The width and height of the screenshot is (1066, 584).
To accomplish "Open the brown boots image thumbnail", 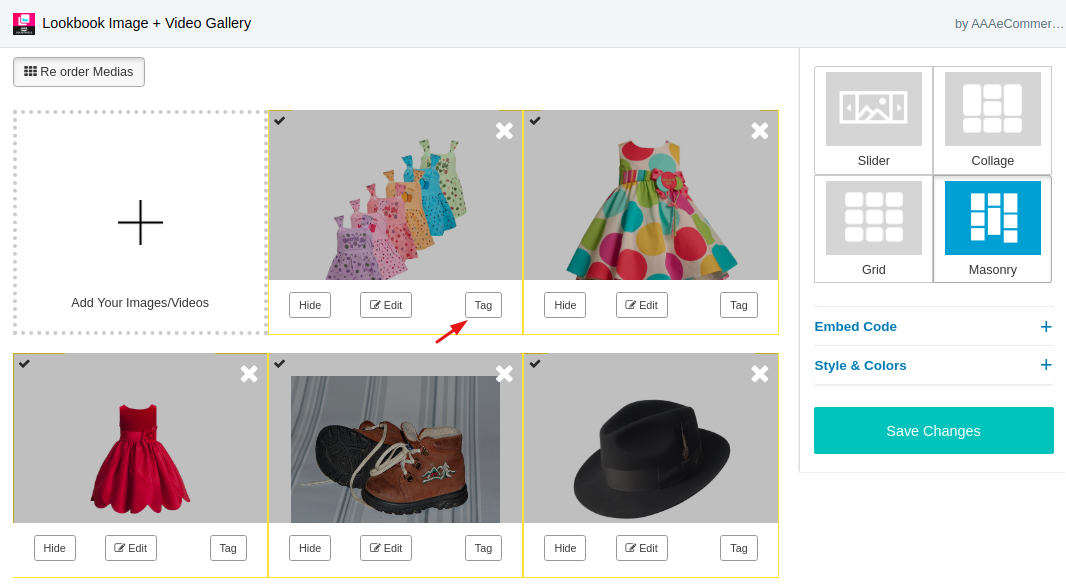I will coord(395,449).
